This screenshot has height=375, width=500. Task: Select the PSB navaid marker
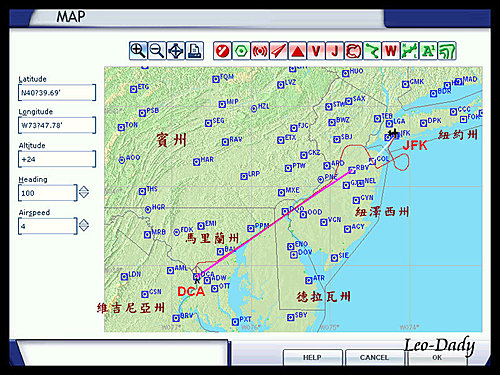pyautogui.click(x=142, y=113)
